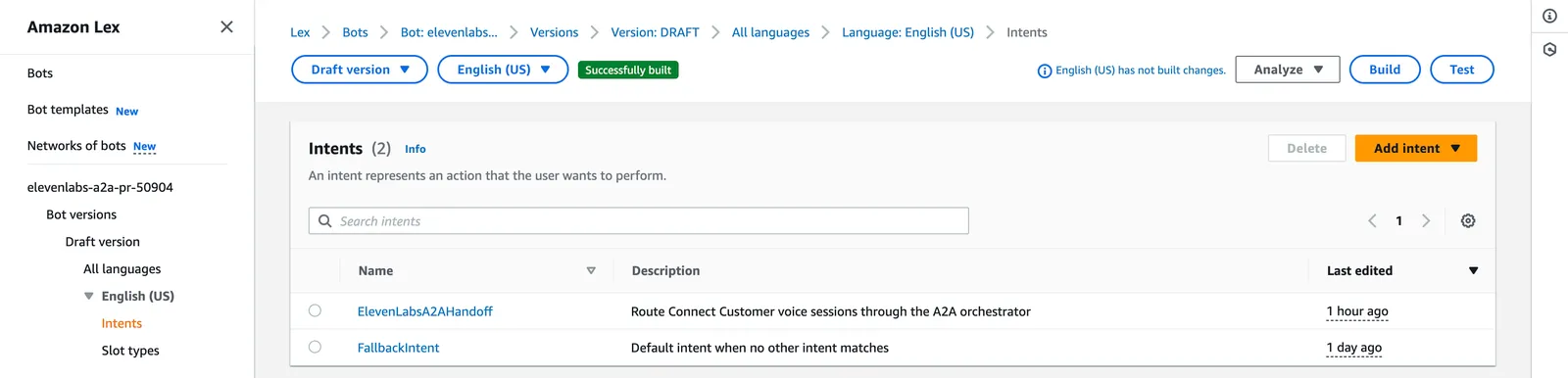Select FallbackIntent radio button

pyautogui.click(x=315, y=347)
